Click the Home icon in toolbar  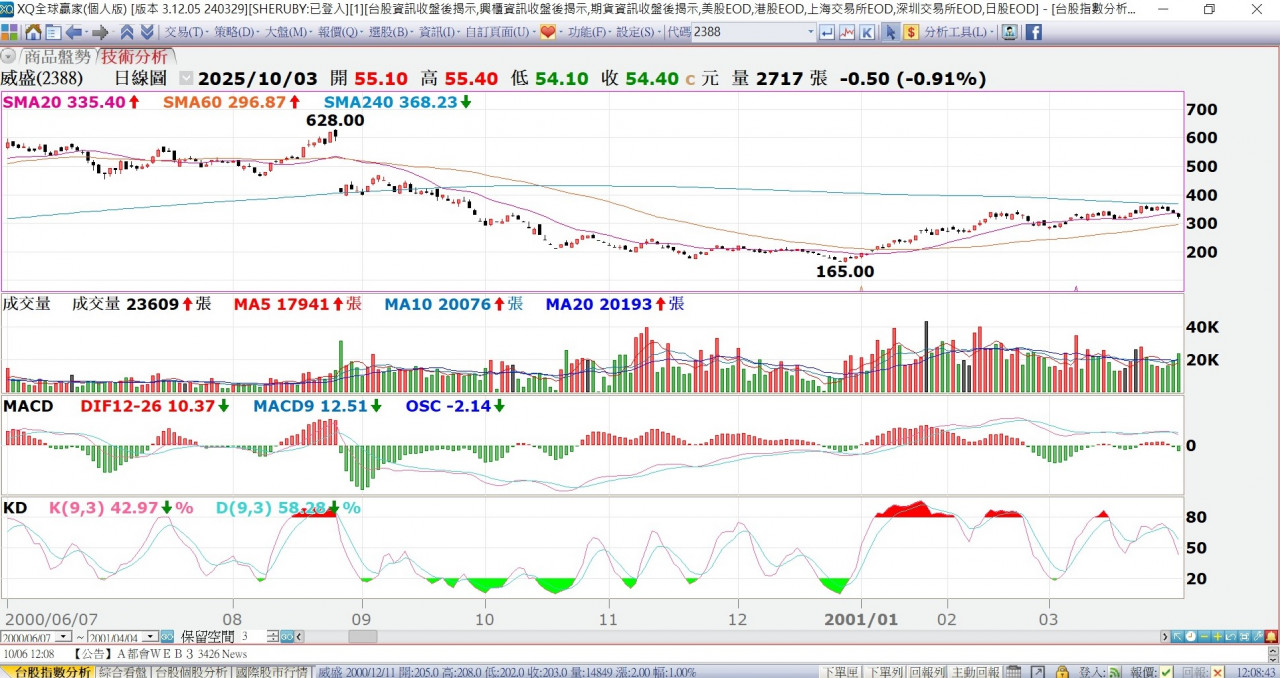coord(32,32)
